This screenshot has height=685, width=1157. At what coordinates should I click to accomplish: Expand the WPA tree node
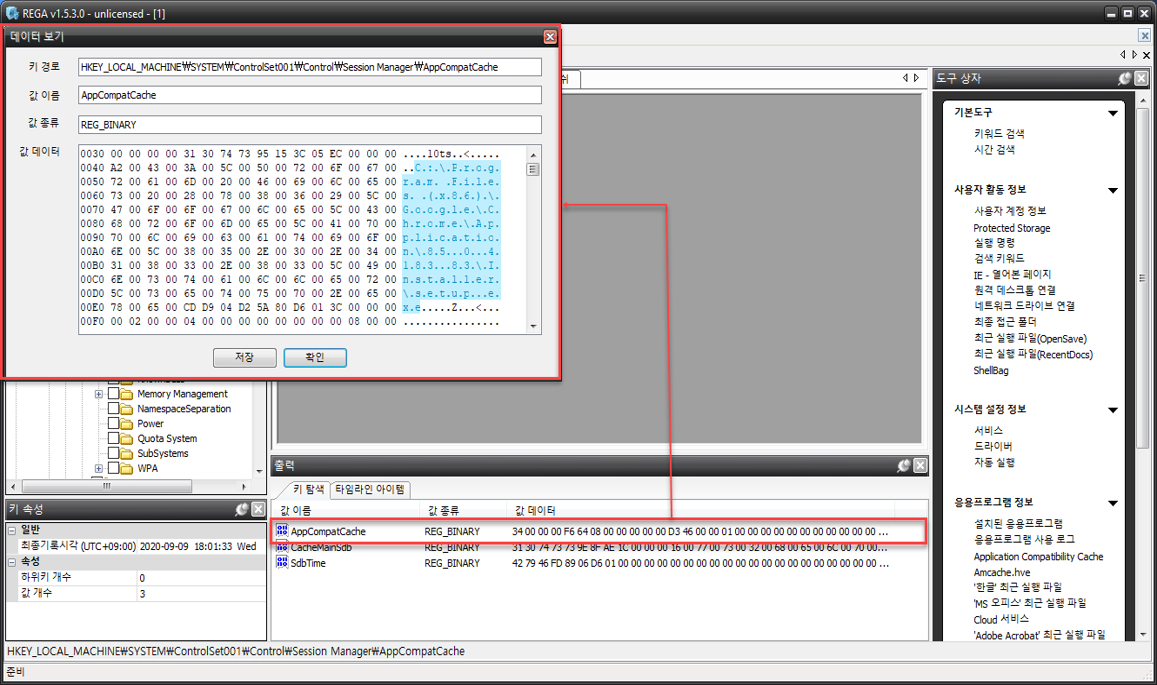click(x=99, y=468)
